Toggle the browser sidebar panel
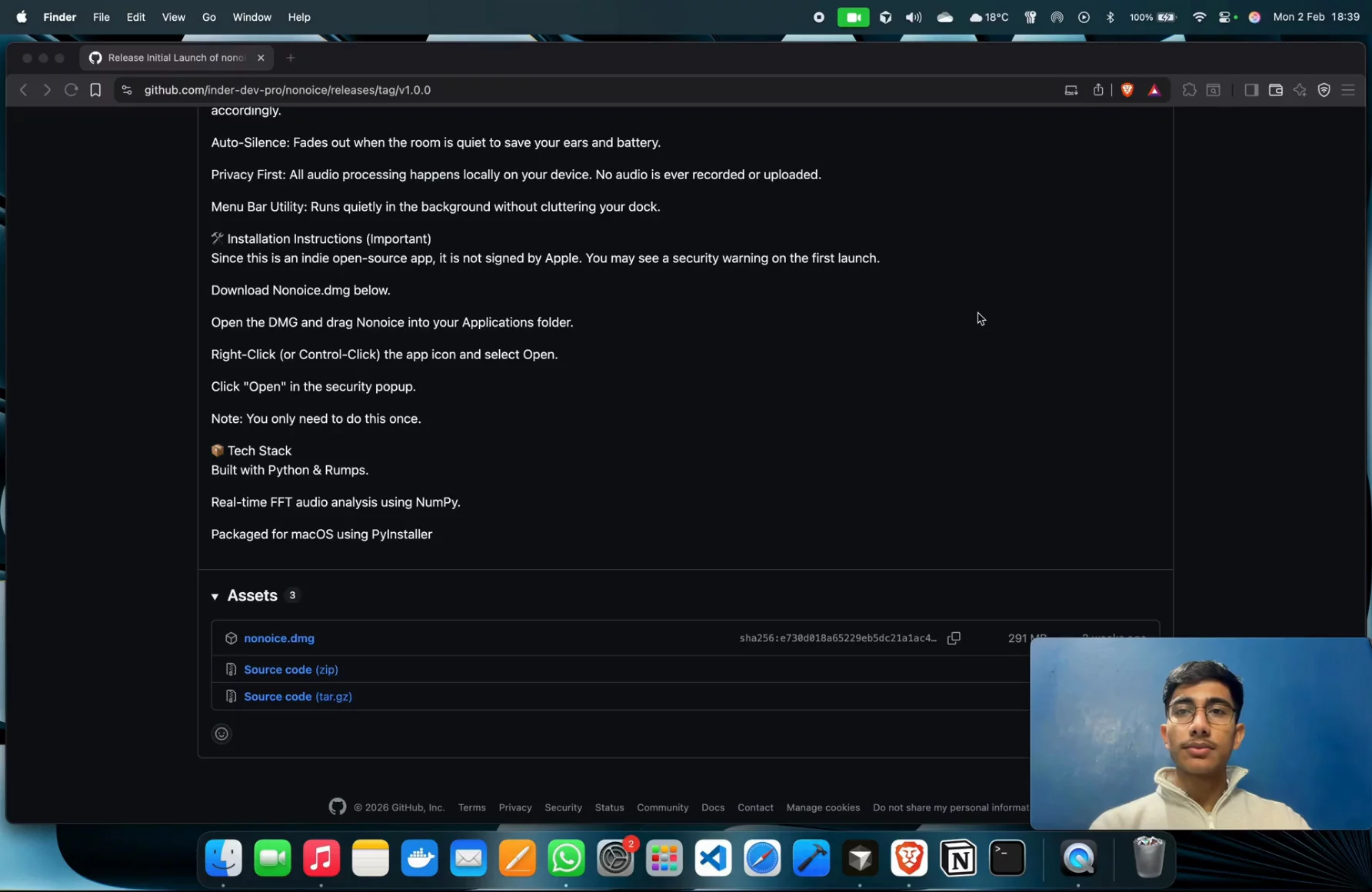 pos(1251,90)
